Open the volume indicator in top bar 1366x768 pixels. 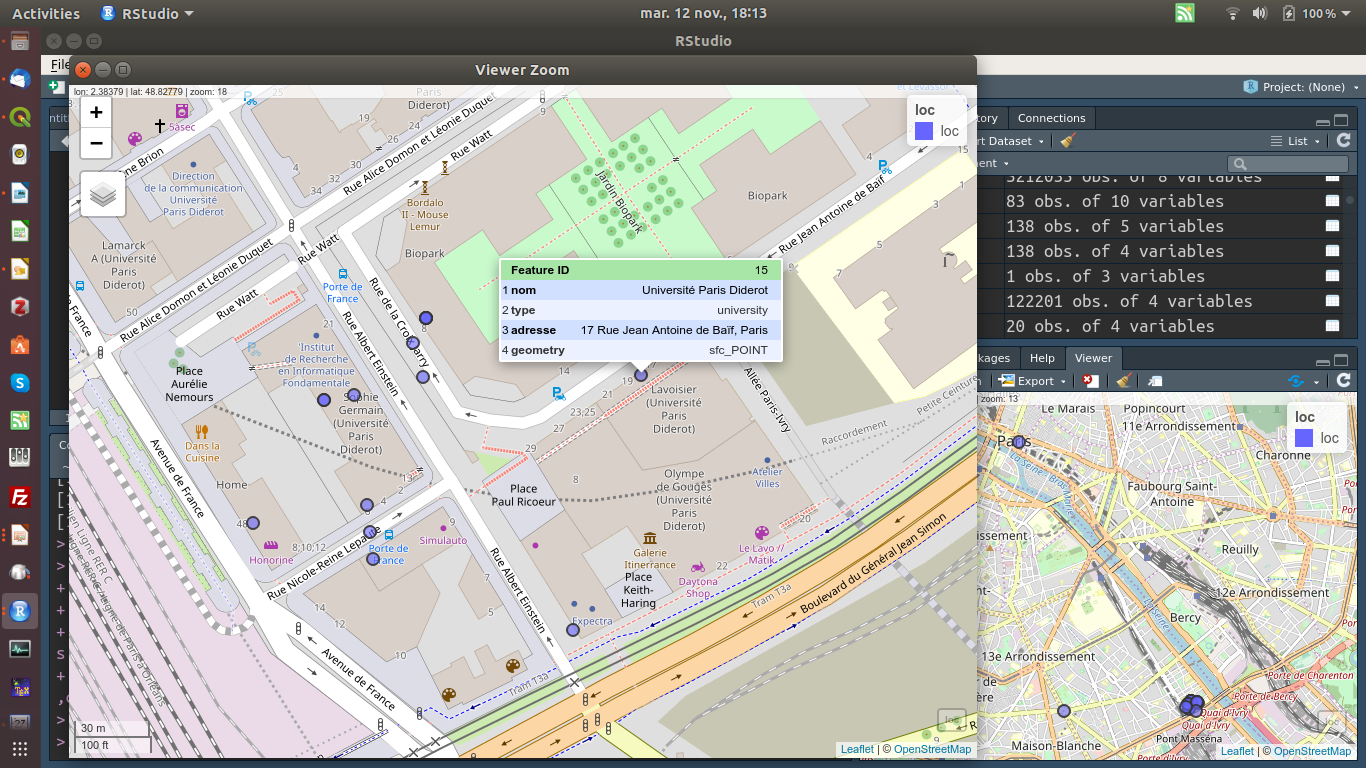click(1259, 13)
